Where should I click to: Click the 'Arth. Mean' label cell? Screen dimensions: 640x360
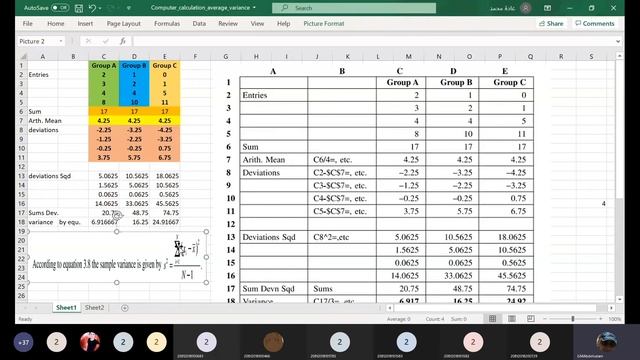[44, 121]
